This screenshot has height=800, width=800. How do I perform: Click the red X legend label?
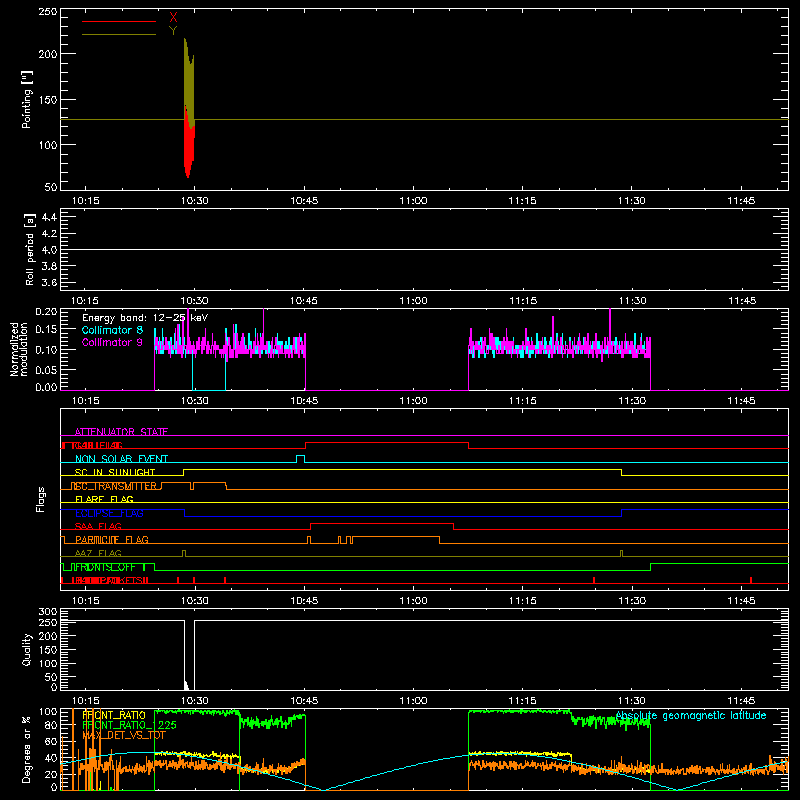(173, 18)
